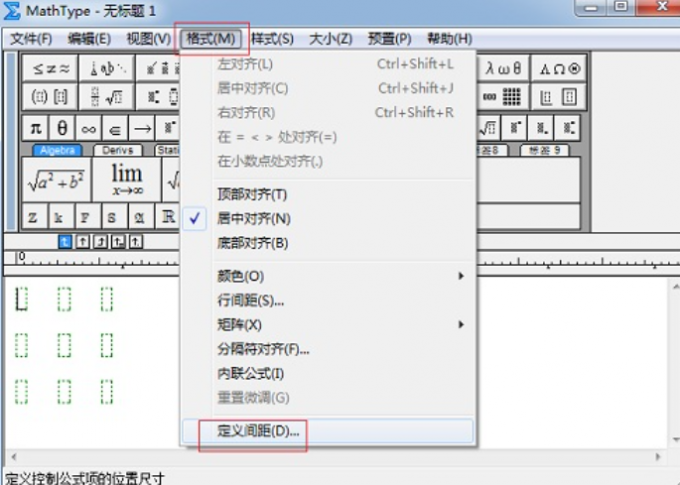Click the bottom-right matrix cell placeholder
Image resolution: width=680 pixels, height=485 pixels.
tap(107, 392)
